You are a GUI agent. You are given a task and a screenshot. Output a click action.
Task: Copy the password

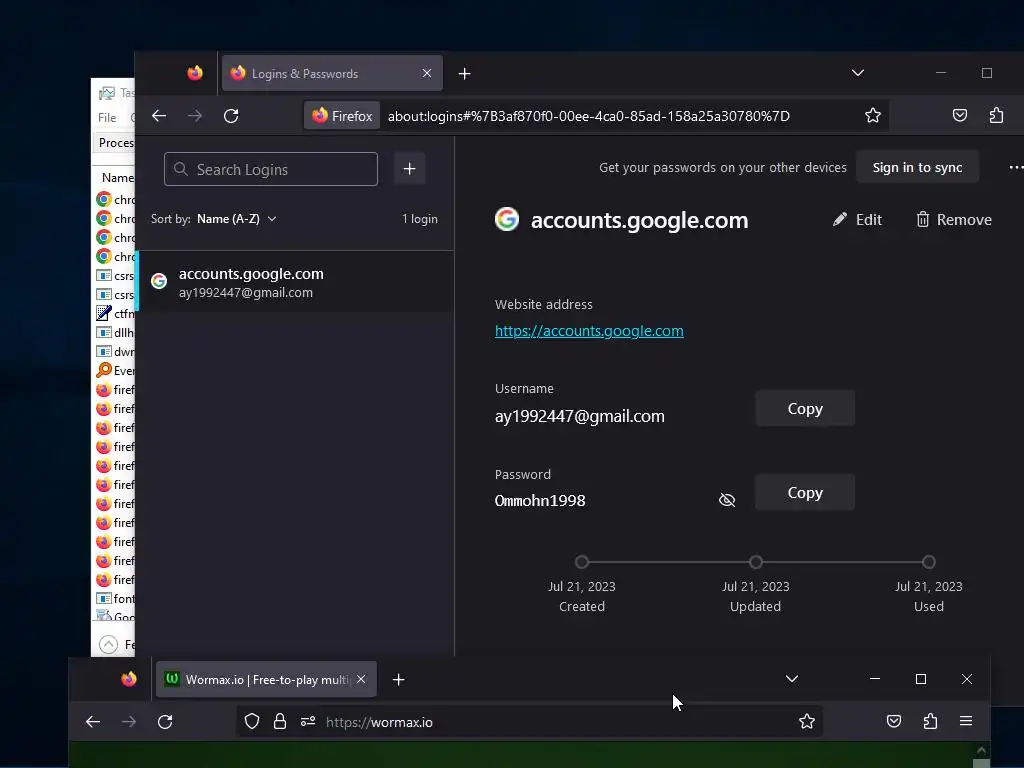click(x=805, y=492)
